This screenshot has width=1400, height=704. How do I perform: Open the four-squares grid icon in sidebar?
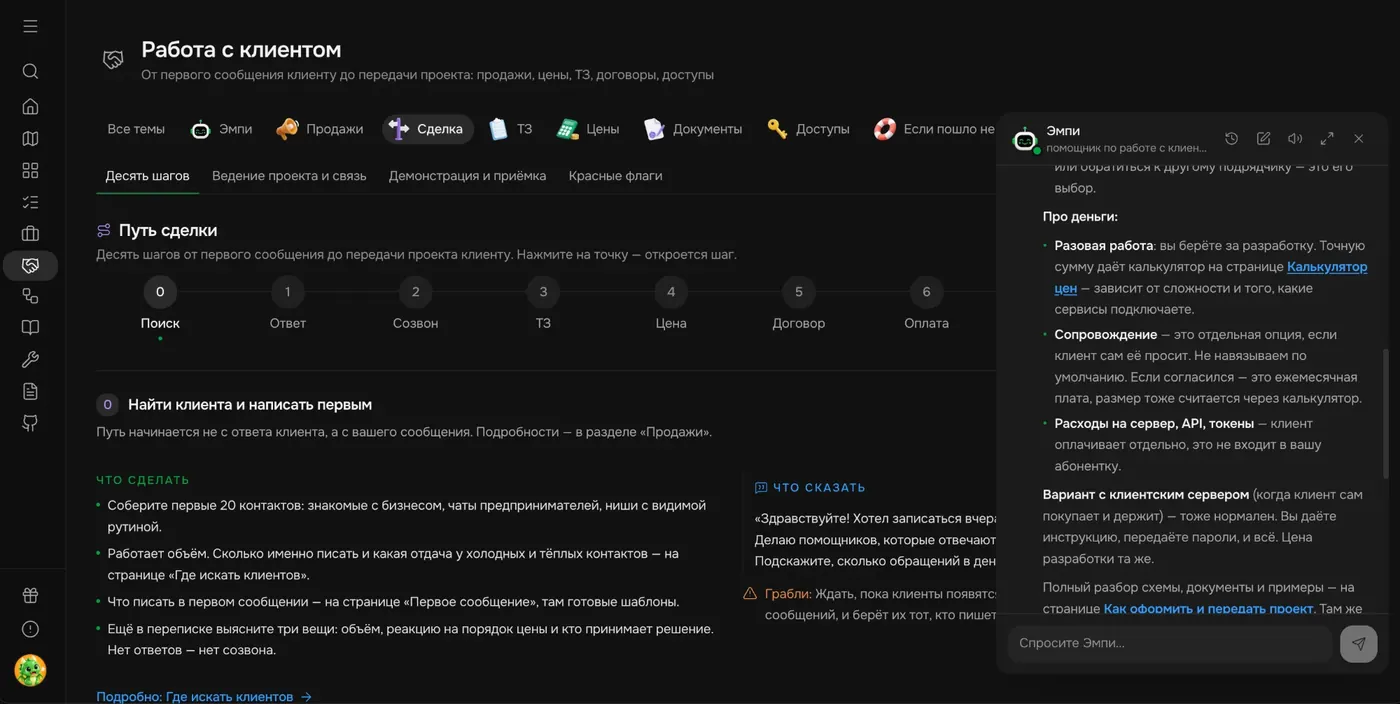(30, 170)
